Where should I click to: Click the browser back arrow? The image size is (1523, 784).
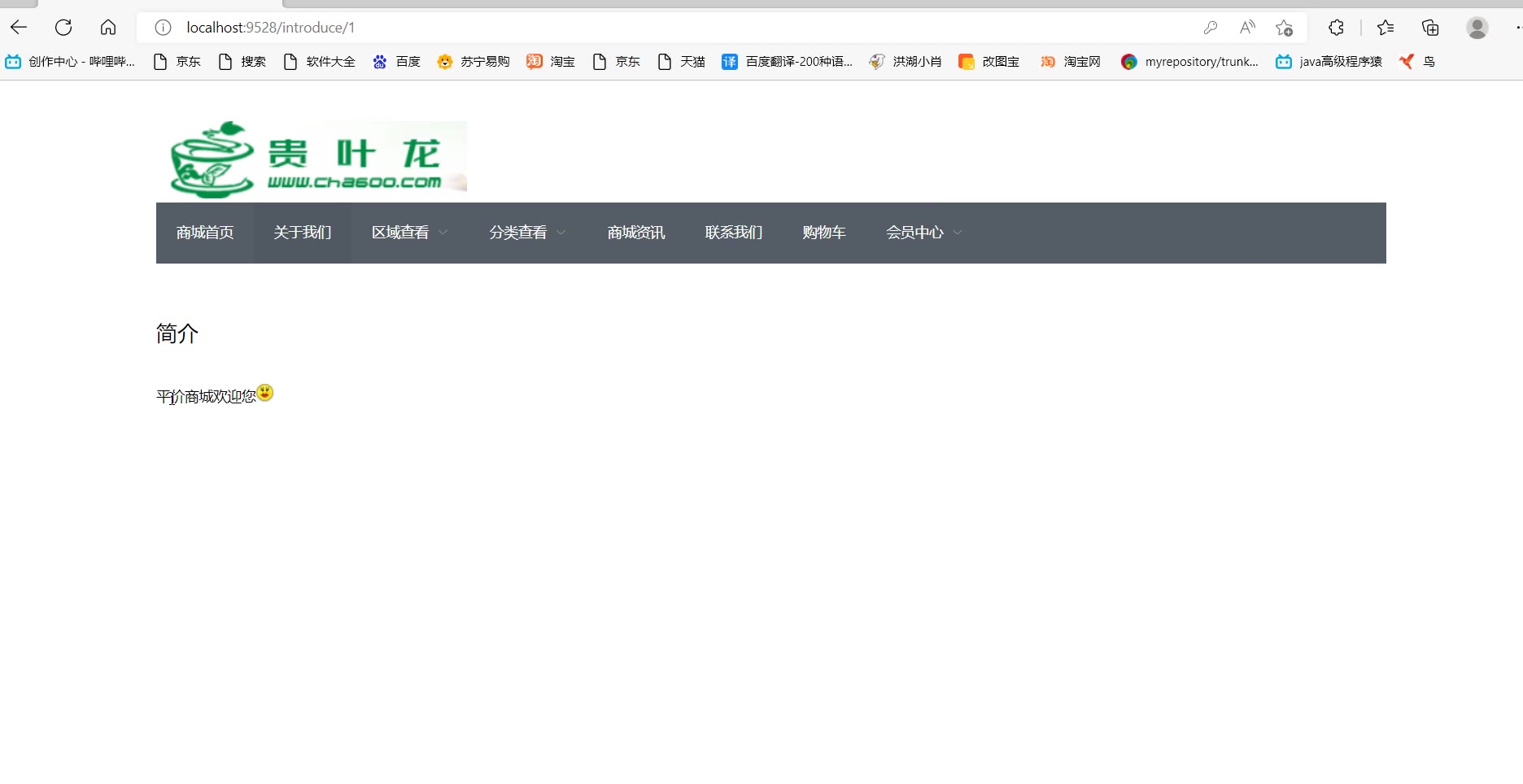(x=19, y=28)
